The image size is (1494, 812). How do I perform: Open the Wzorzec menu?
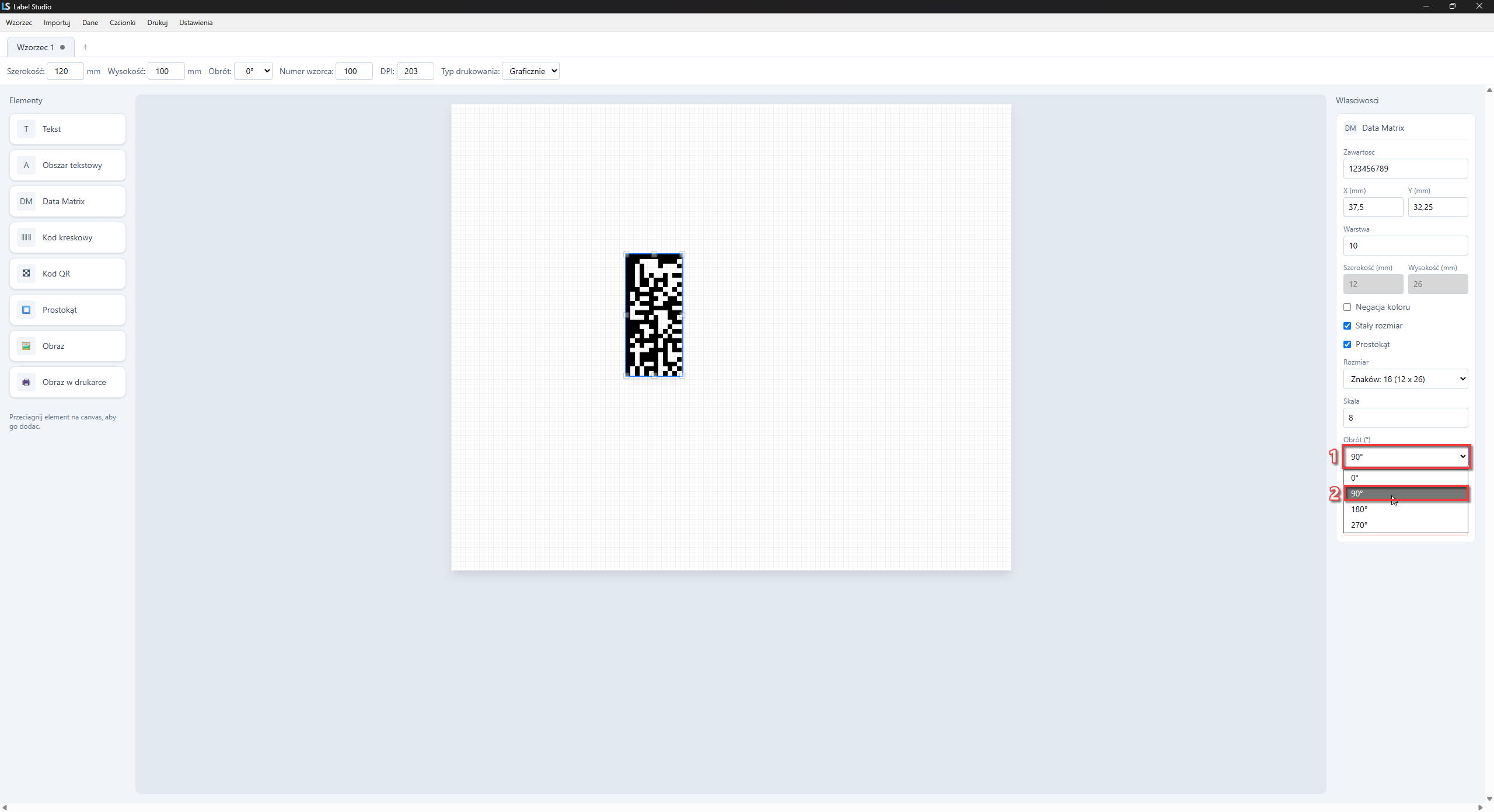[19, 23]
